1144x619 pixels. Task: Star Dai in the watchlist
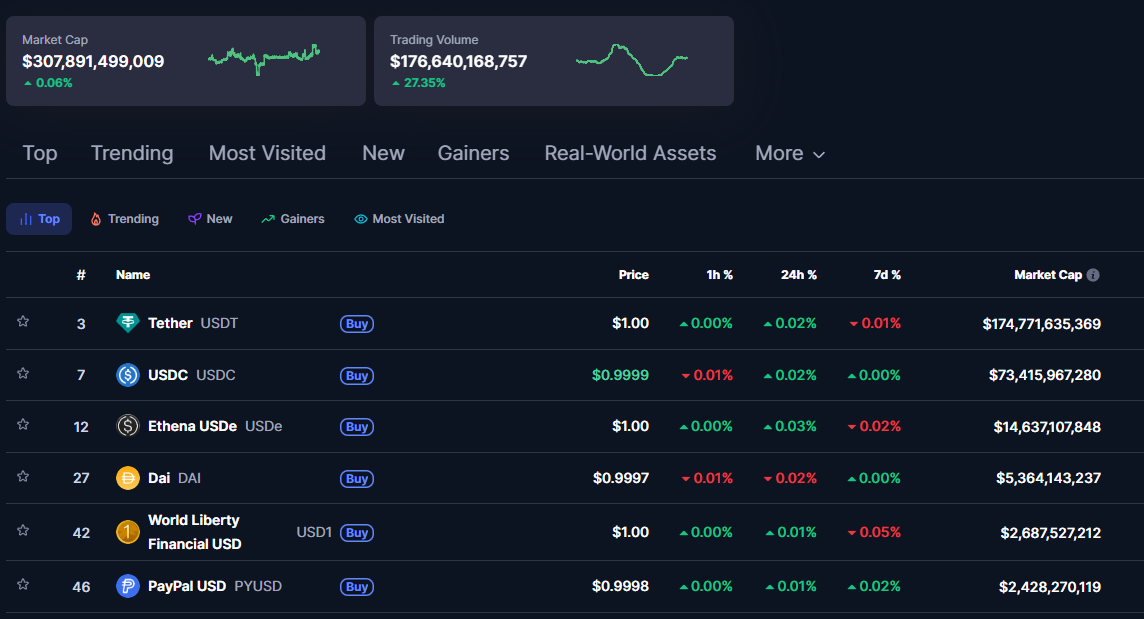pyautogui.click(x=23, y=476)
